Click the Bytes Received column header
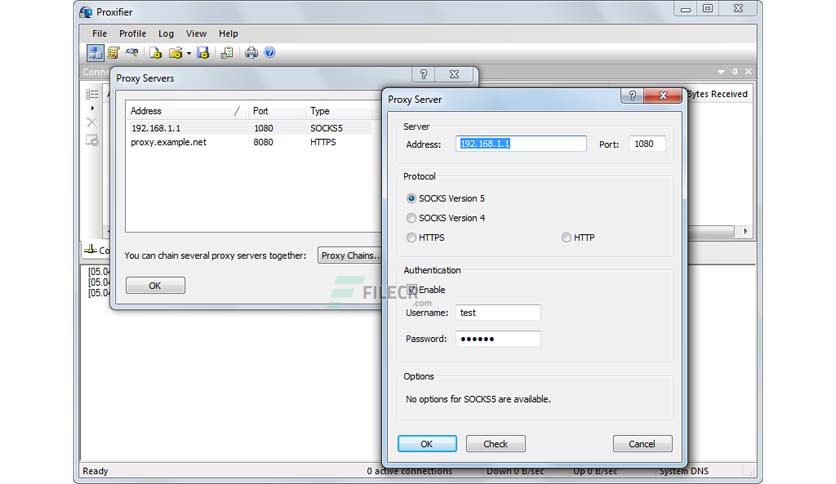Screen dimensions: 836x484 pyautogui.click(x=717, y=94)
